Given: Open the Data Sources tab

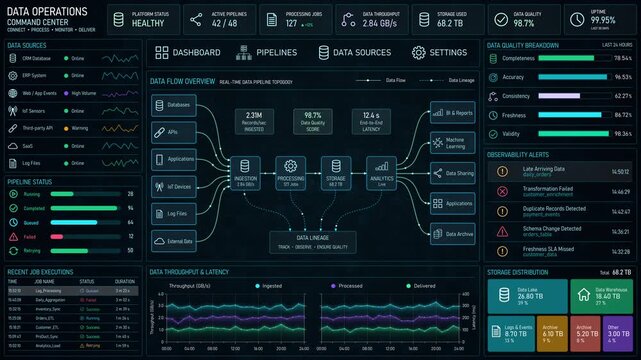Looking at the screenshot, I should click(354, 53).
